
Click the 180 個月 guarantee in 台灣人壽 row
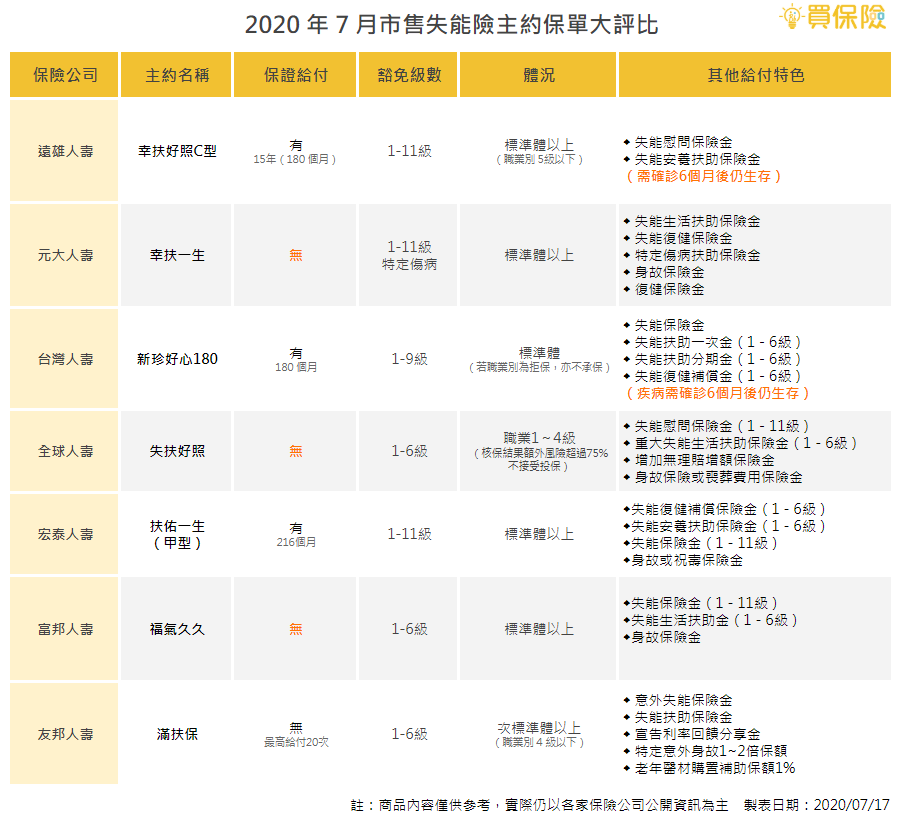296,367
